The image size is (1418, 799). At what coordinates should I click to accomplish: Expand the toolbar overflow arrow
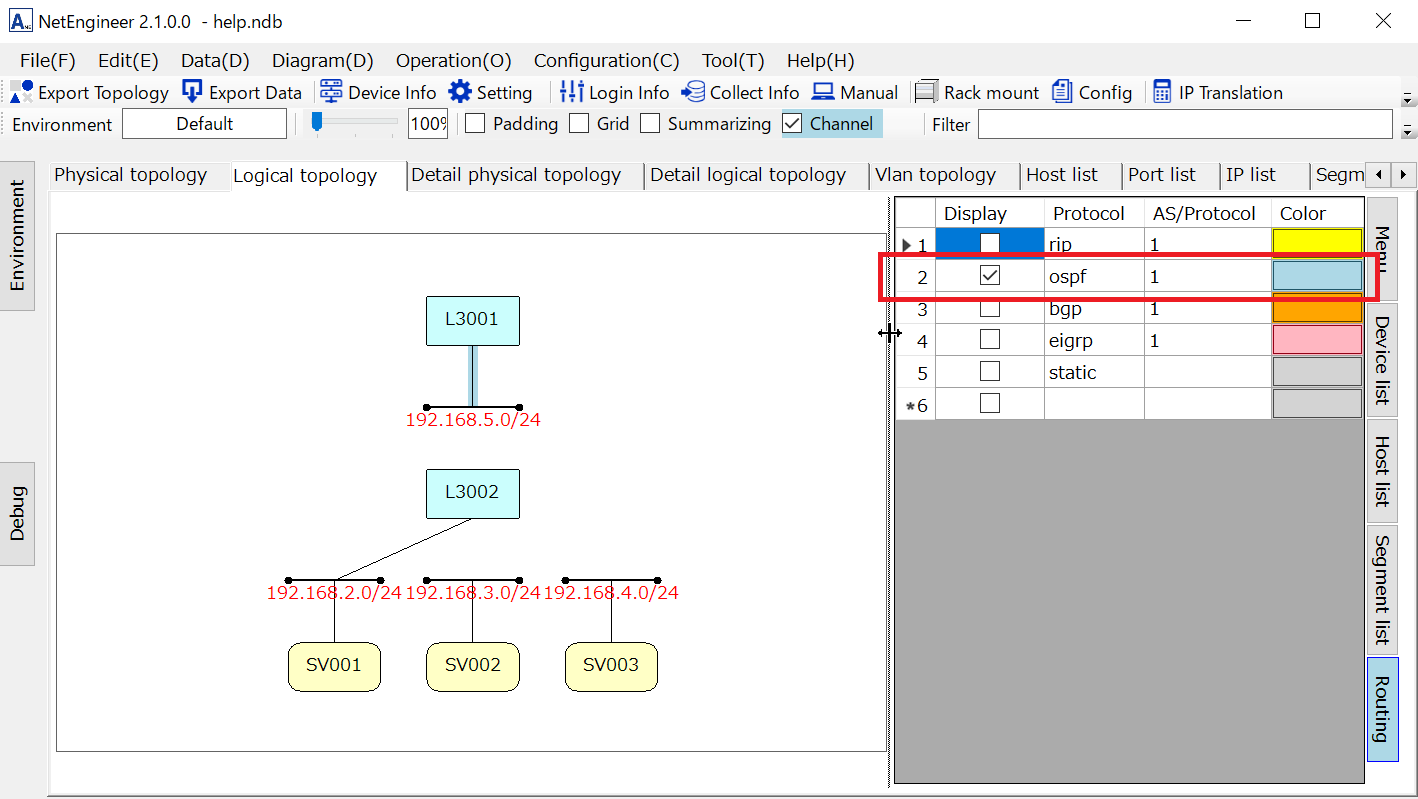[1408, 98]
